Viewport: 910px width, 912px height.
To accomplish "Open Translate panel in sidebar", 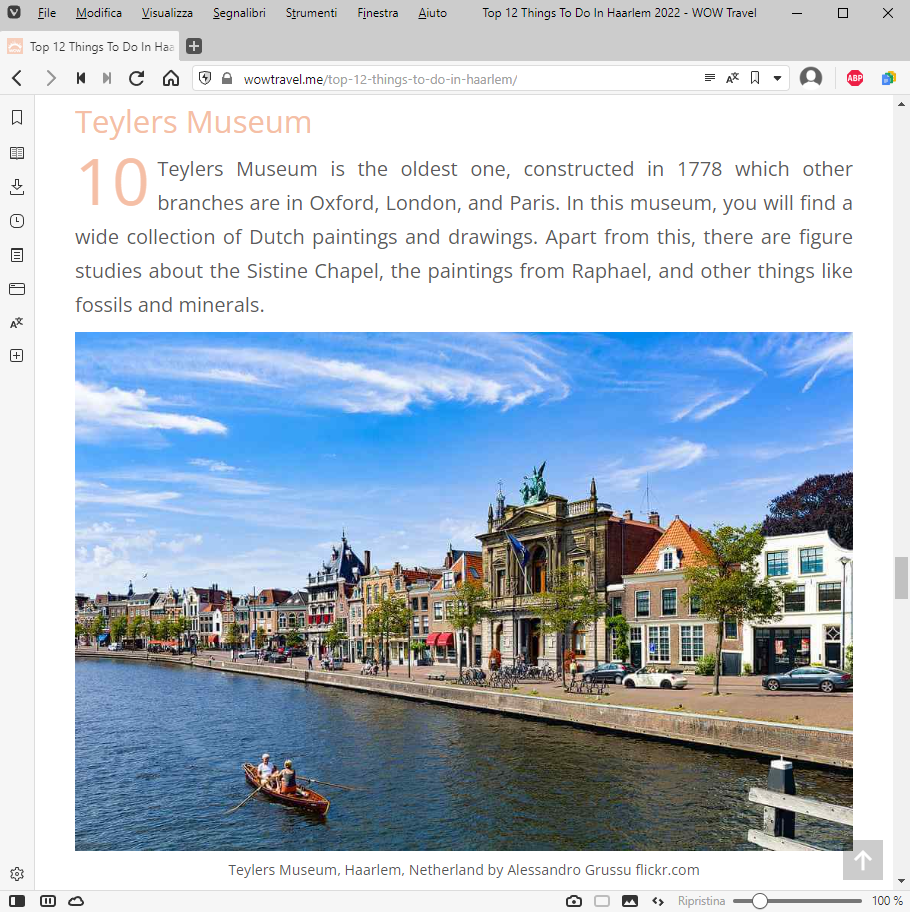I will coord(17,323).
